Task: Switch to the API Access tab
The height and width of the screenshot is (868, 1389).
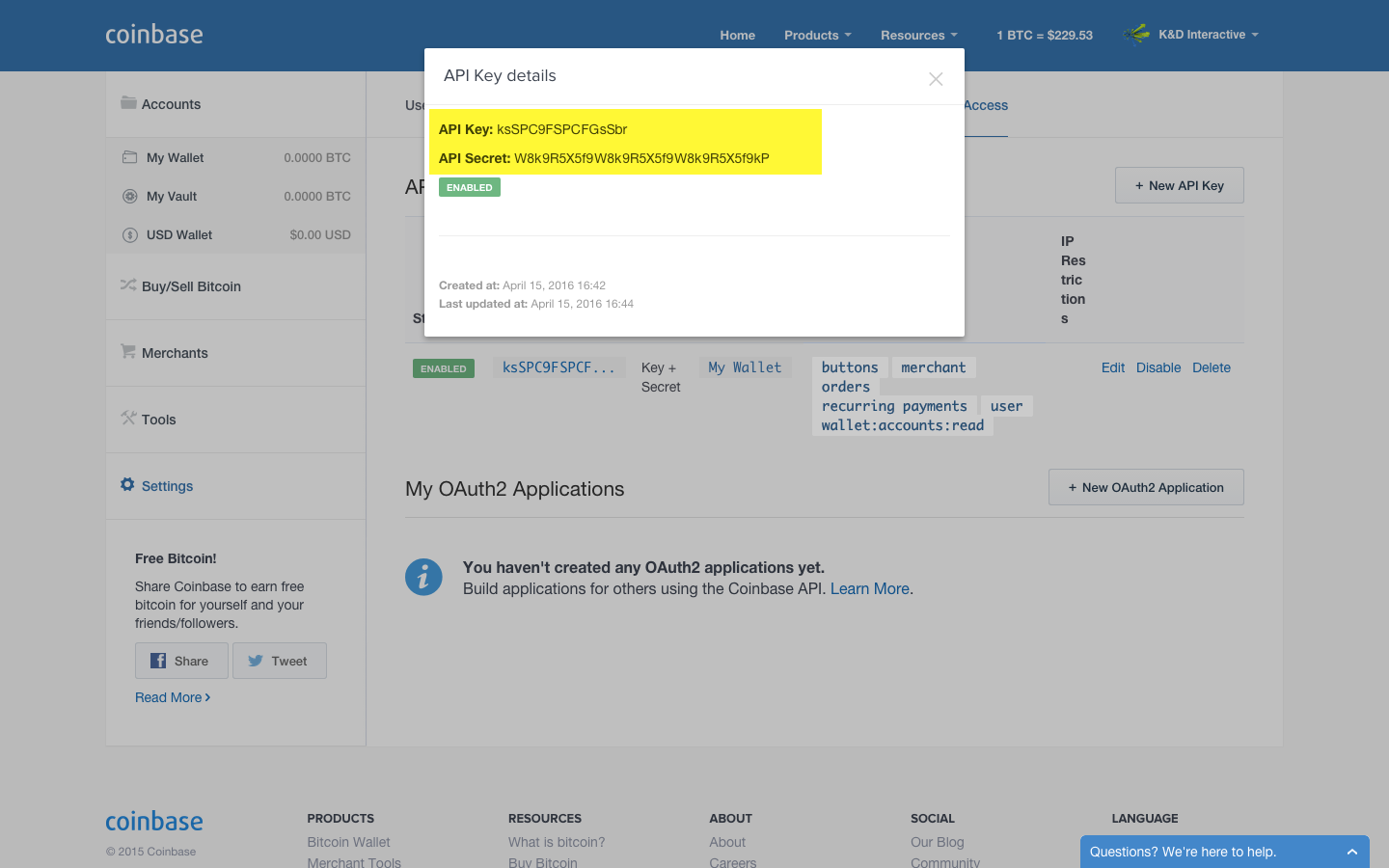Action: coord(986,105)
